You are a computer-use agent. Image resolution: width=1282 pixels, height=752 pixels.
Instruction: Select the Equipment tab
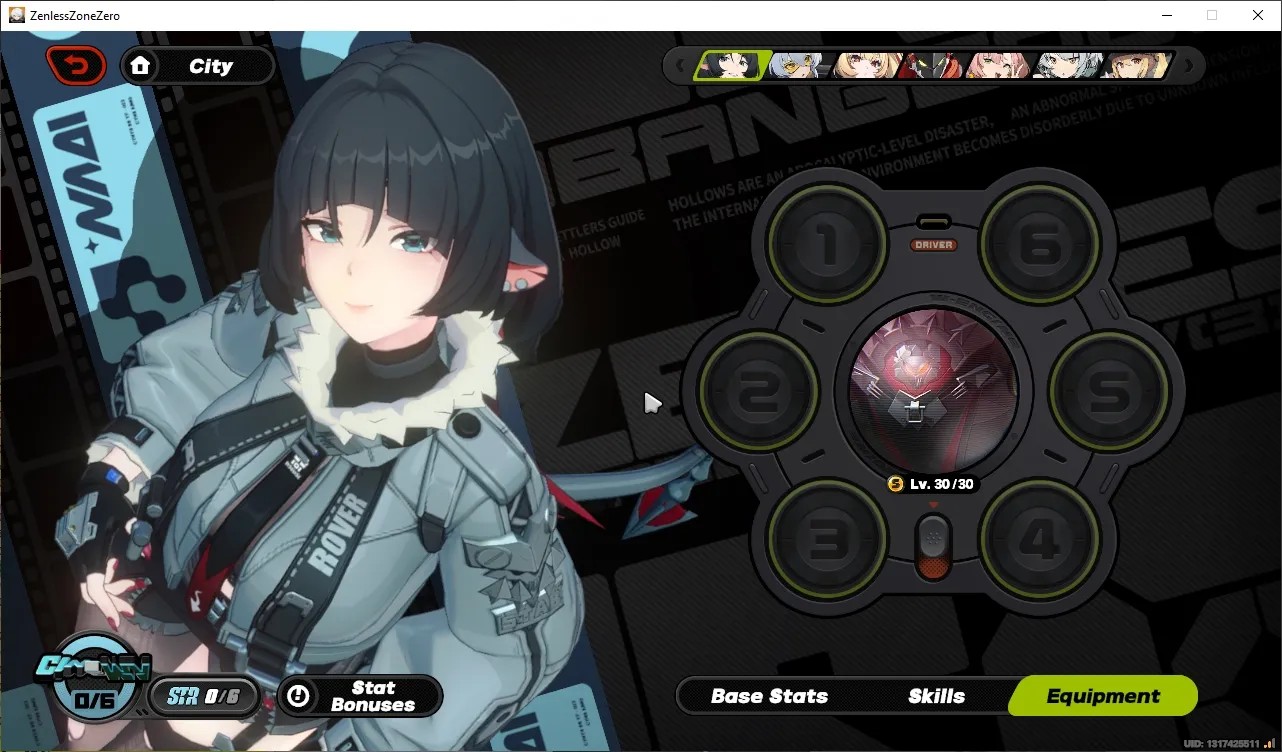1103,696
